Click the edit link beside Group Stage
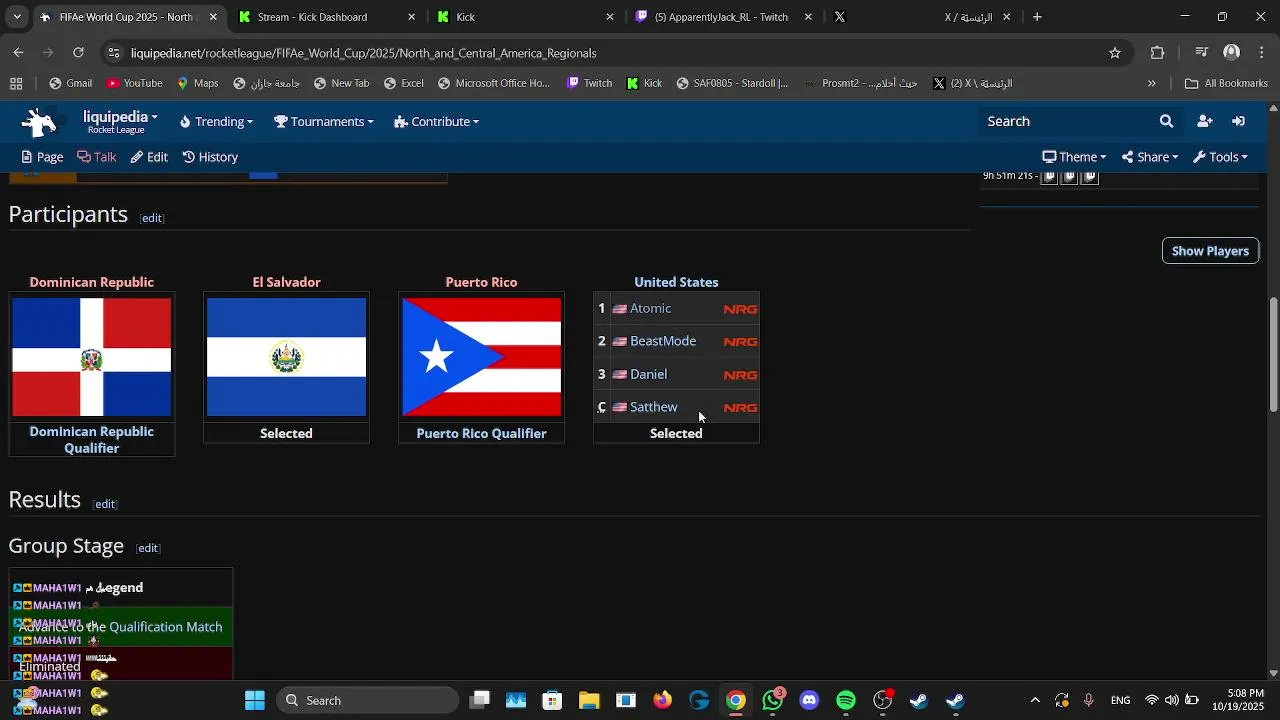1280x720 pixels. (148, 548)
